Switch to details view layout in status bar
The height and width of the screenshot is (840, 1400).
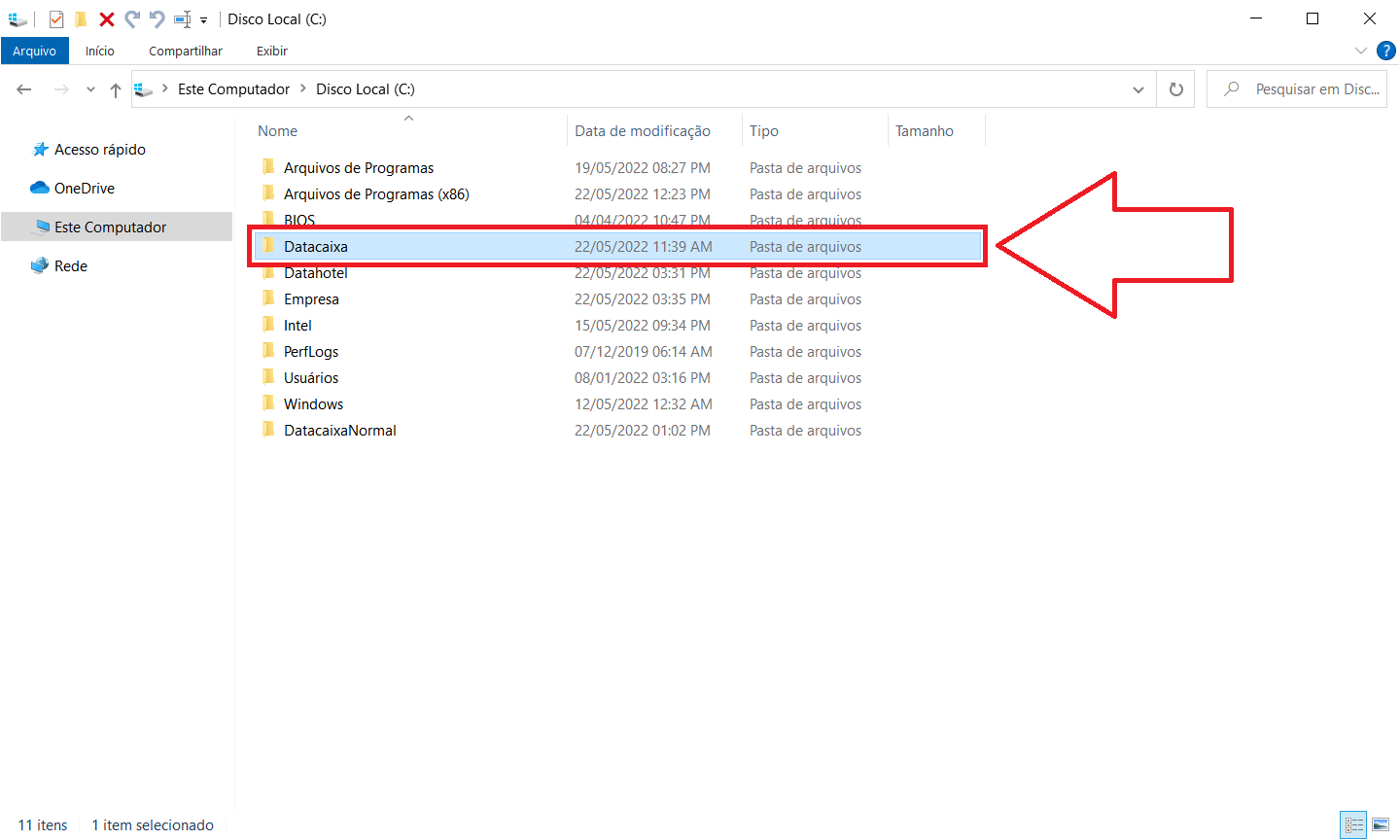(x=1353, y=825)
